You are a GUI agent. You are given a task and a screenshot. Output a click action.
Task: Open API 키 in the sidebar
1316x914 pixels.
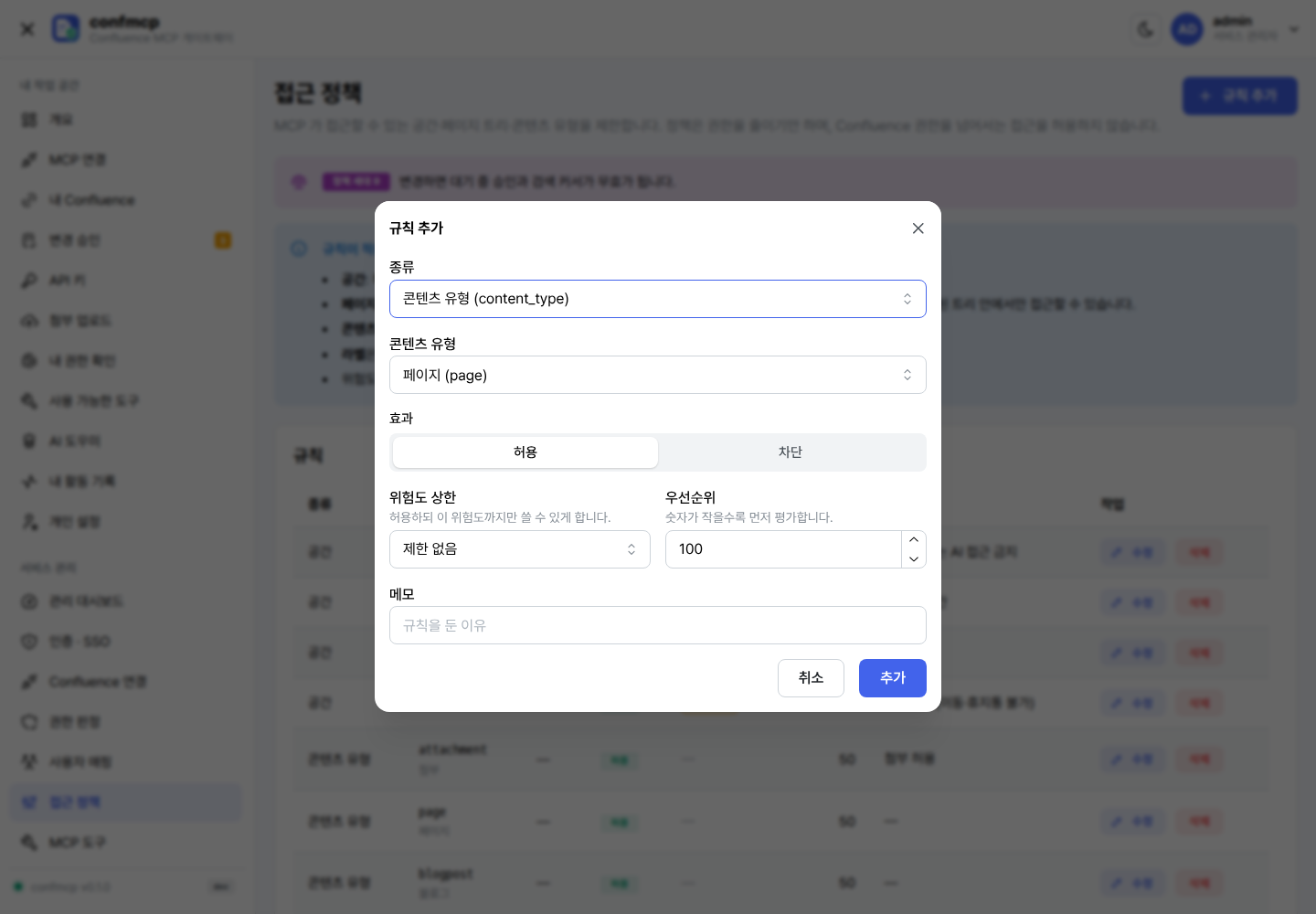point(126,281)
